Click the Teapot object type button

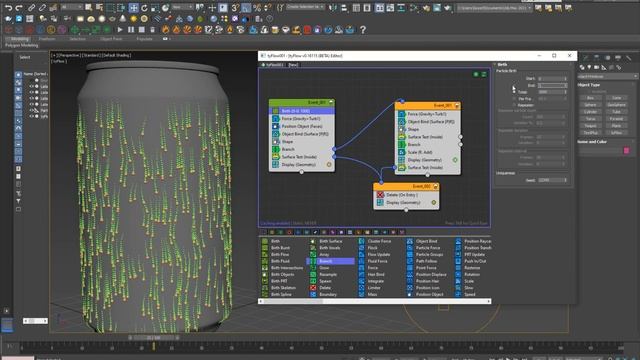[590, 126]
